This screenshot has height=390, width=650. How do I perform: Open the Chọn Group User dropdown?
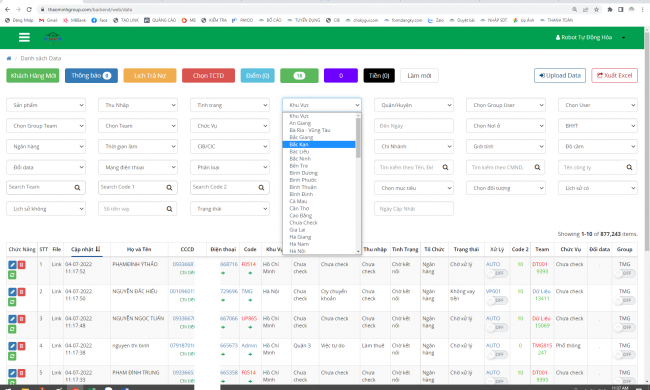tap(506, 105)
